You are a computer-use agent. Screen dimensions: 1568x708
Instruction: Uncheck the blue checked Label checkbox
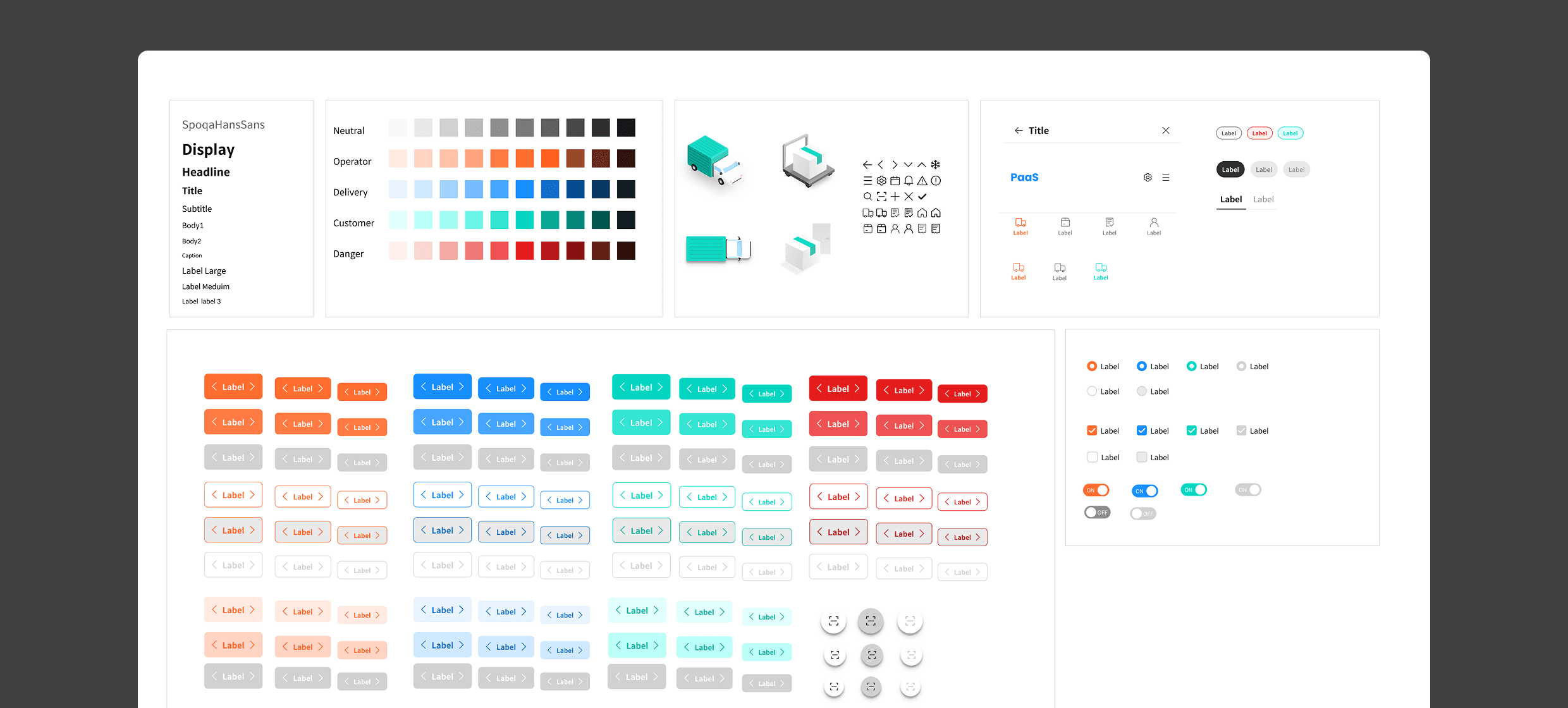point(1142,430)
